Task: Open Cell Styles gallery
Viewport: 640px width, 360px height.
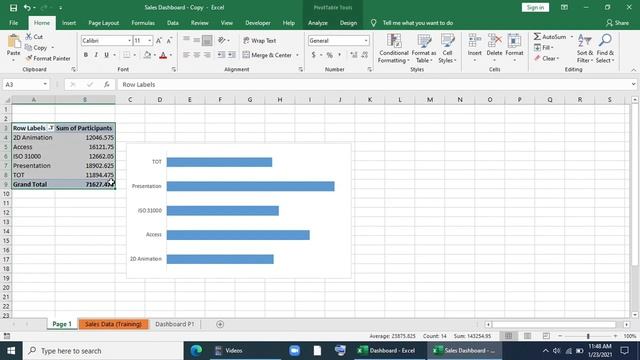Action: [447, 49]
